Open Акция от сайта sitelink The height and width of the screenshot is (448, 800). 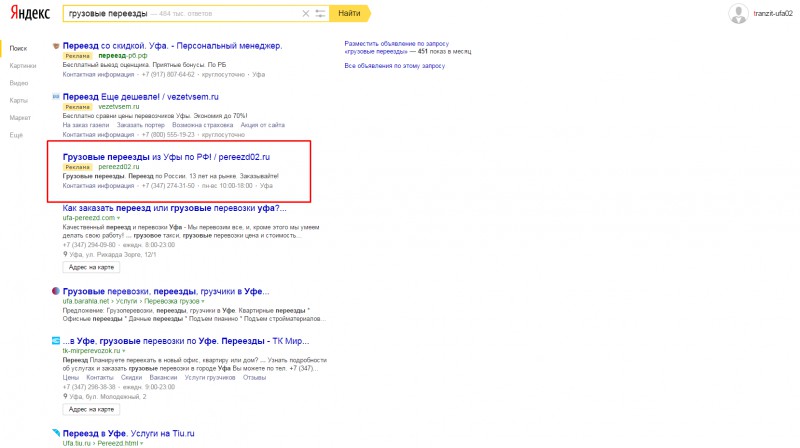pyautogui.click(x=262, y=125)
